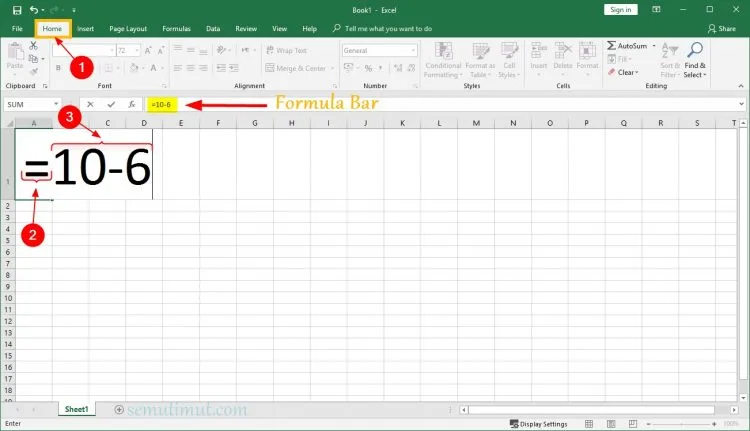The height and width of the screenshot is (431, 750).
Task: Click the Fill Color paint bucket
Action: (134, 68)
